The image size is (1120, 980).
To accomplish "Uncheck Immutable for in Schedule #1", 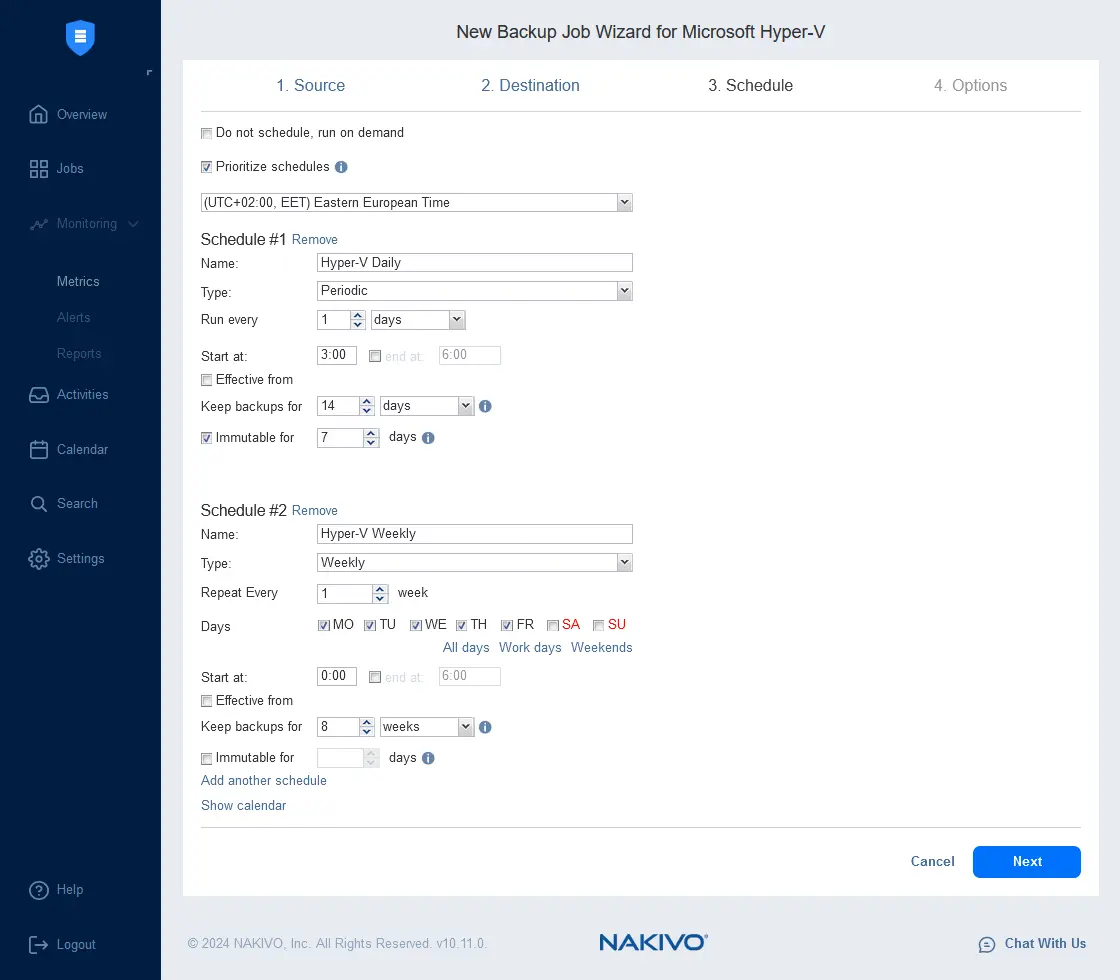I will click(x=206, y=438).
